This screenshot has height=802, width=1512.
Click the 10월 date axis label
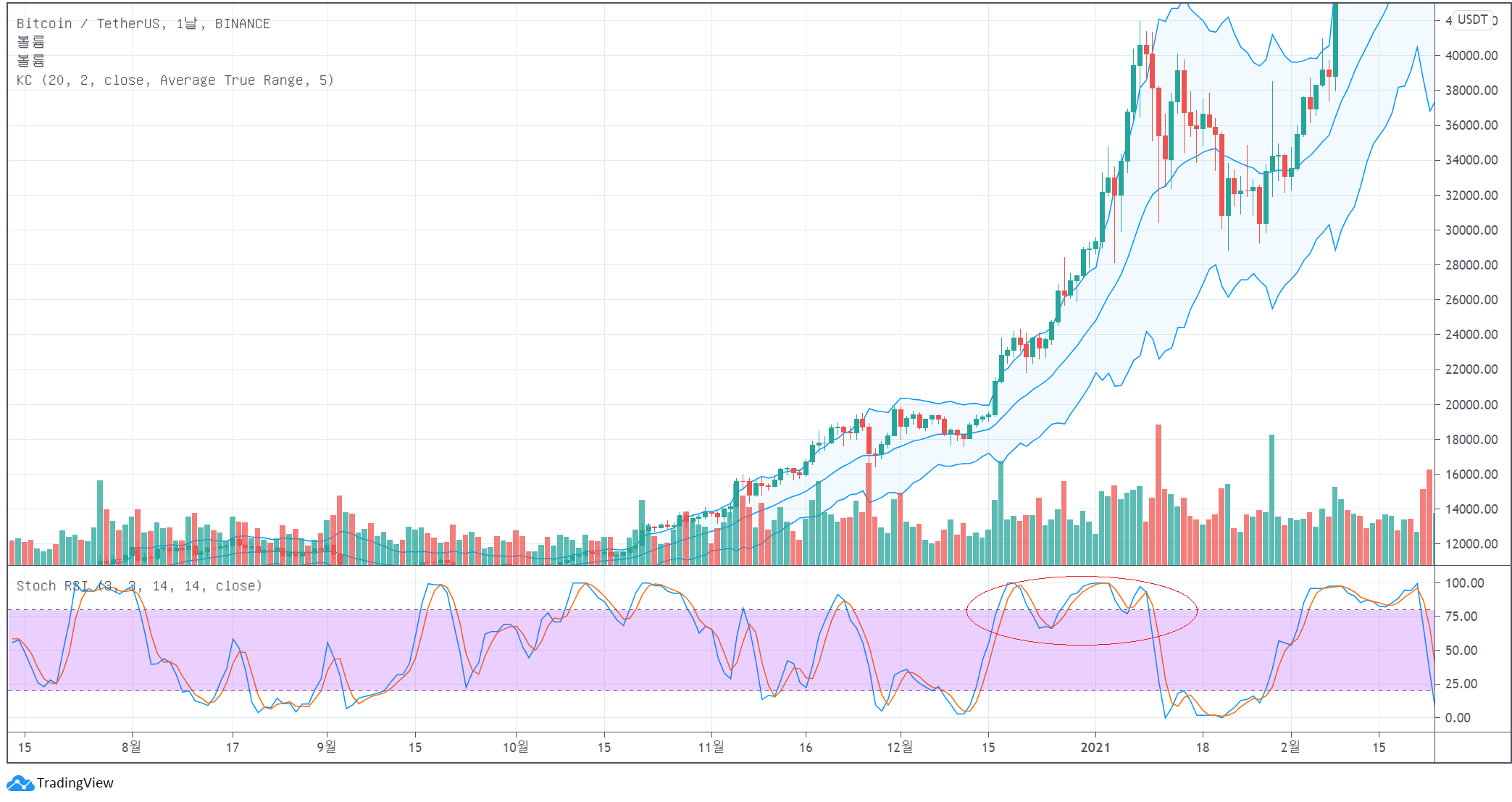(516, 747)
